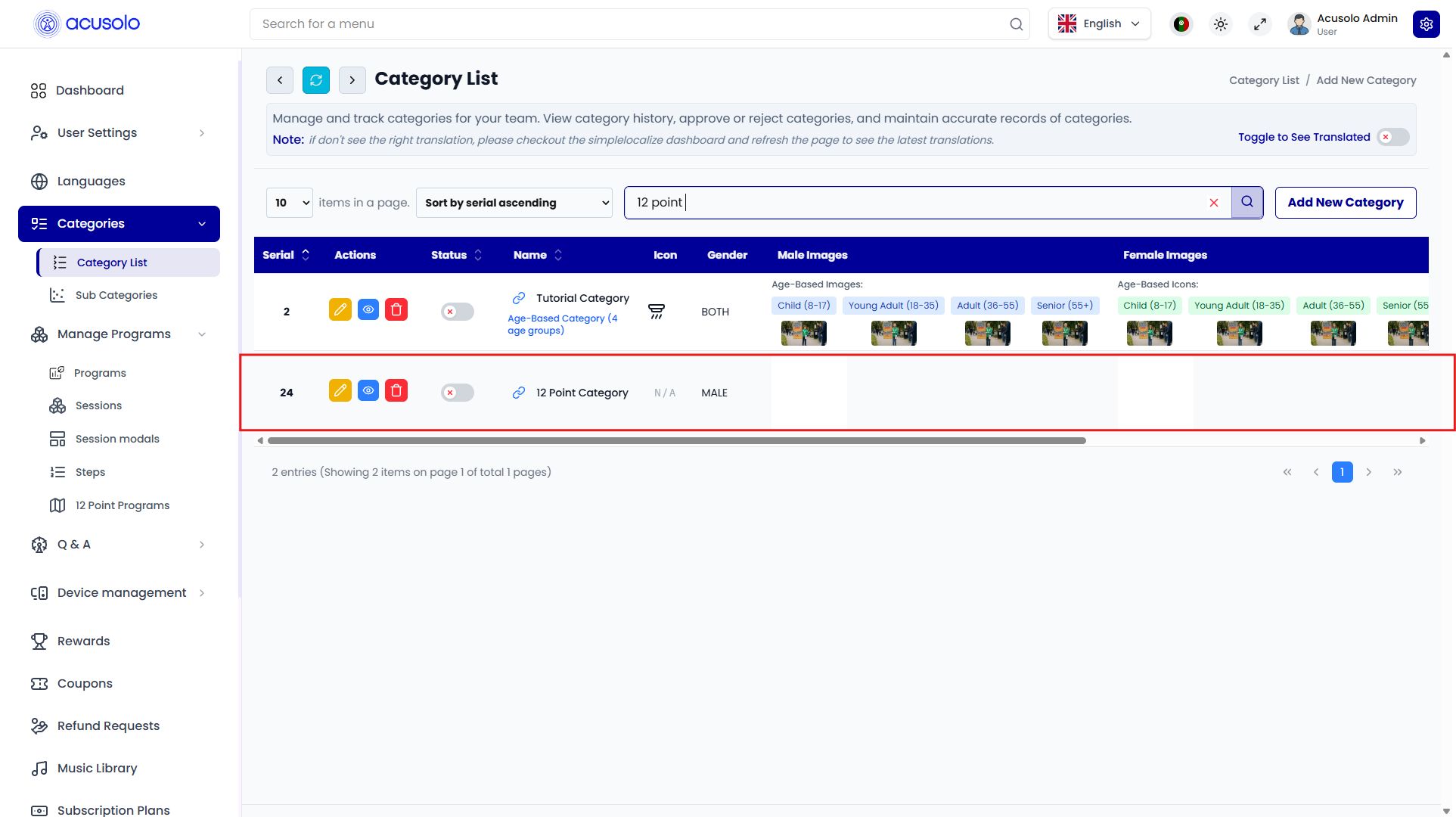Delete Tutorial Category with the trash icon

(x=396, y=309)
